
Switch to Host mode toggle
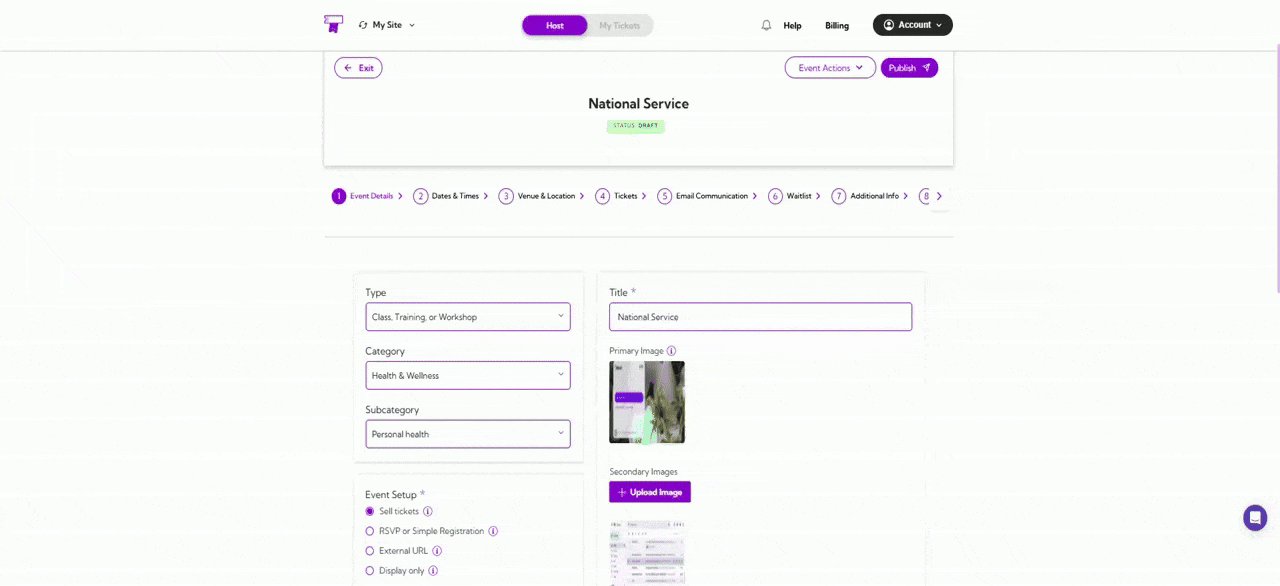tap(555, 25)
